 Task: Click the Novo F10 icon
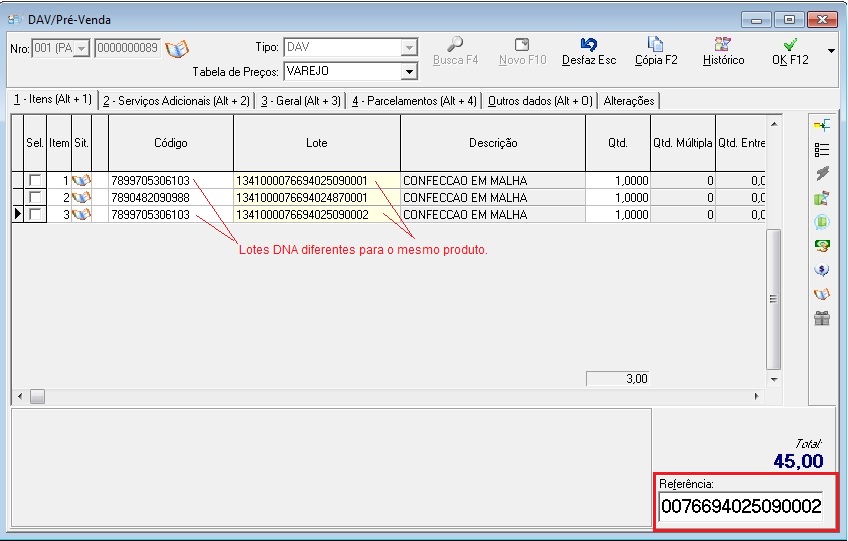(x=522, y=44)
